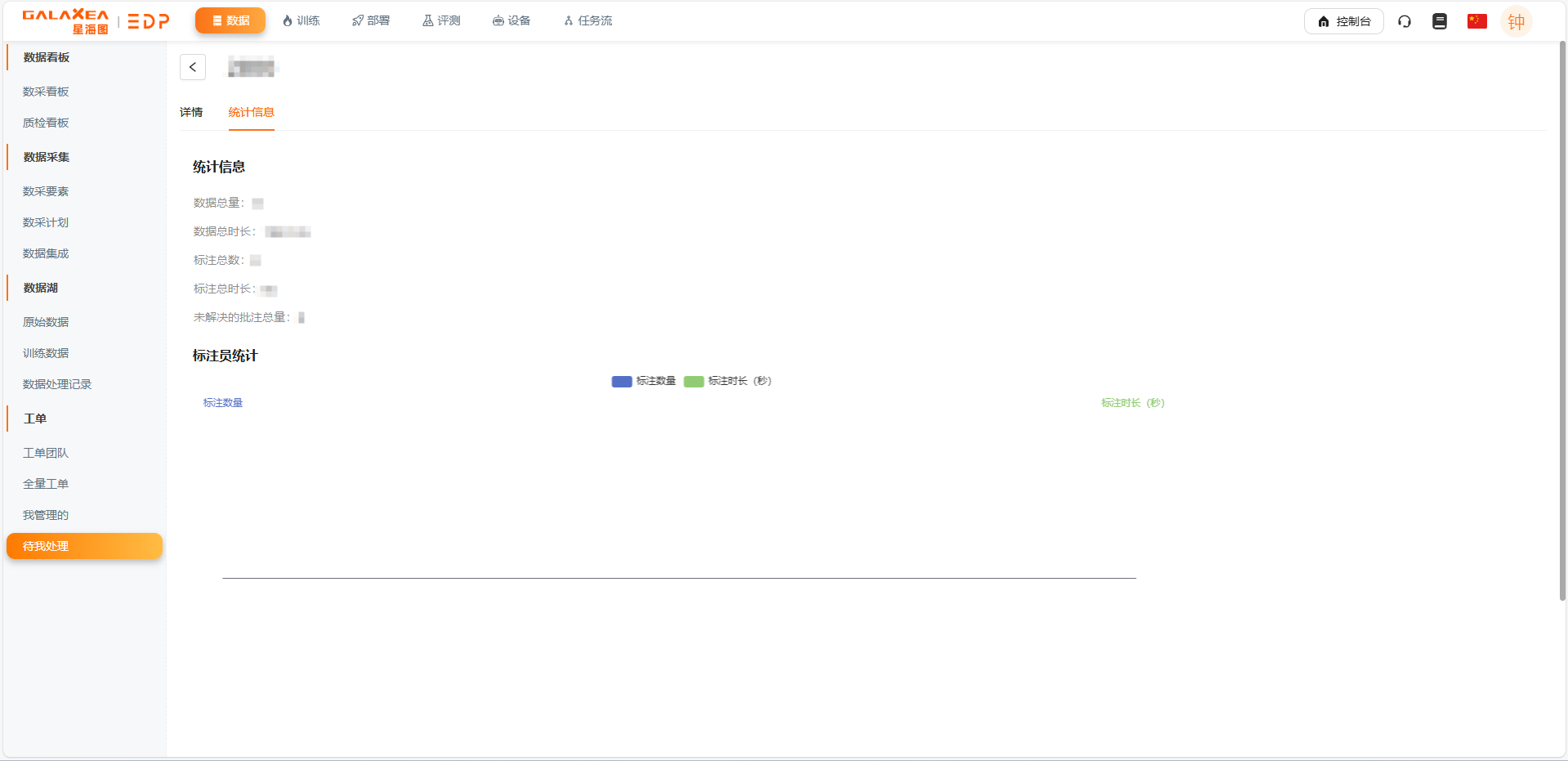
Task: Open the documentation book icon
Action: tap(1440, 21)
